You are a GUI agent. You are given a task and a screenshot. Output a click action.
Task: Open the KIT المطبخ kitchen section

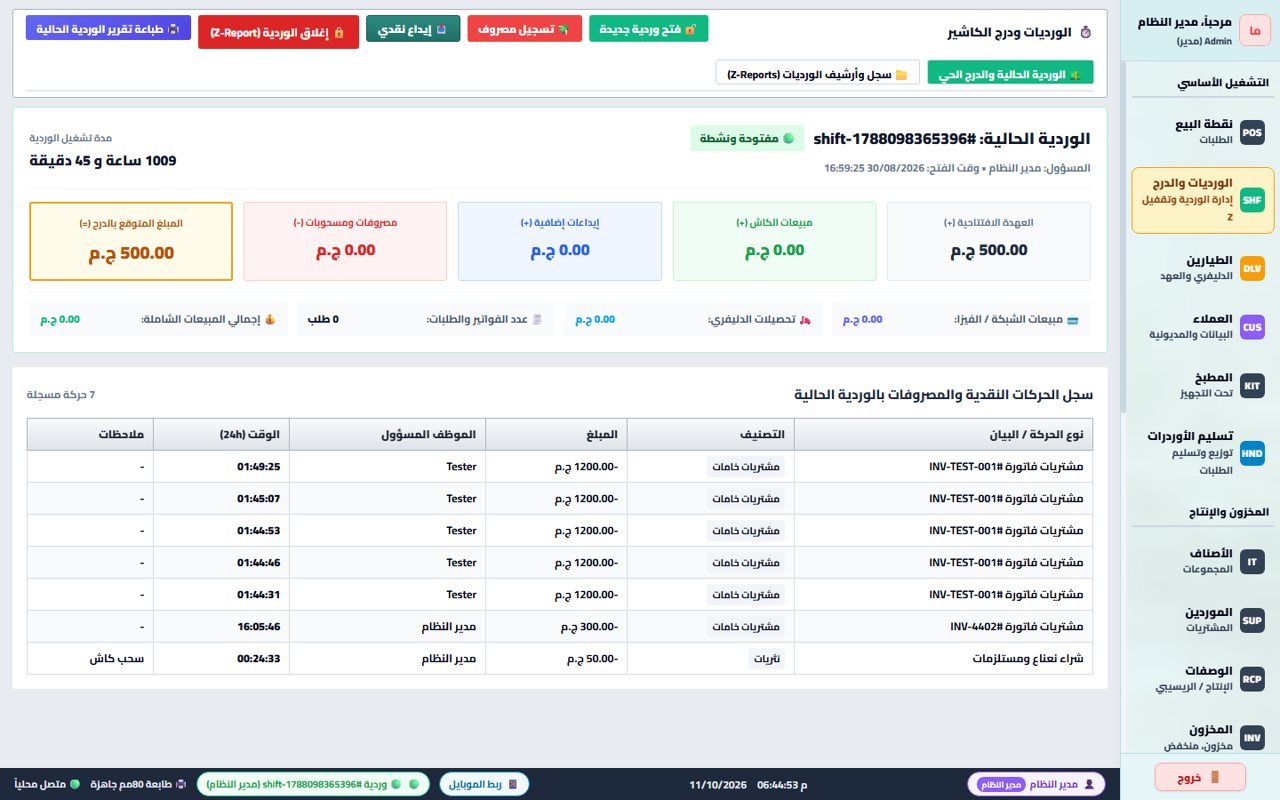(x=1202, y=386)
